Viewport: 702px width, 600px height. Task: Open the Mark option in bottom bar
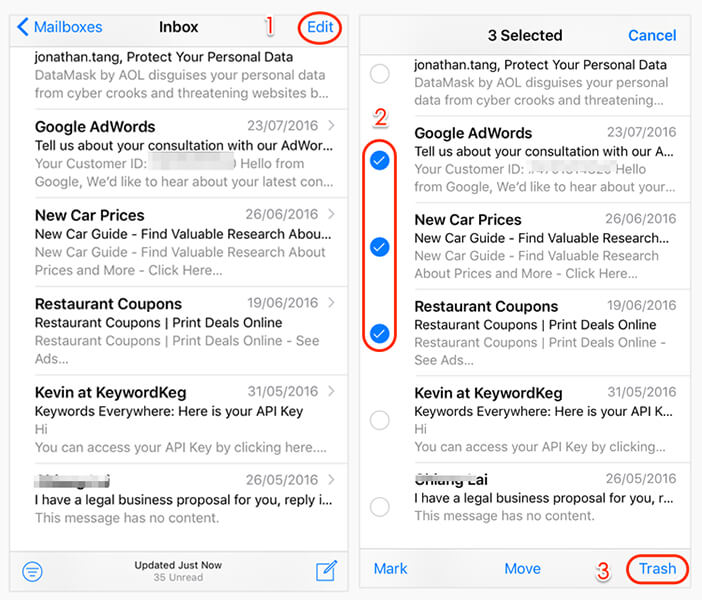coord(390,569)
